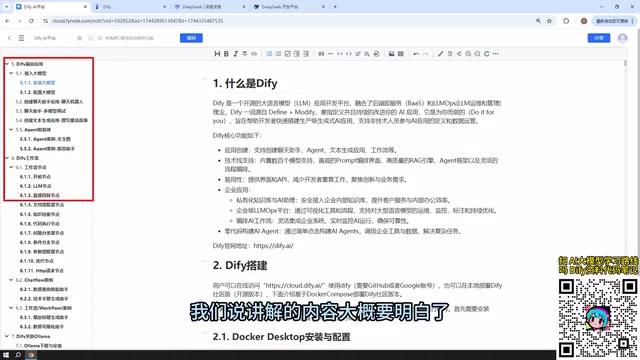Toggle Bold formatting in the editor toolbar
Viewport: 640px width, 360px height.
[x=226, y=54]
